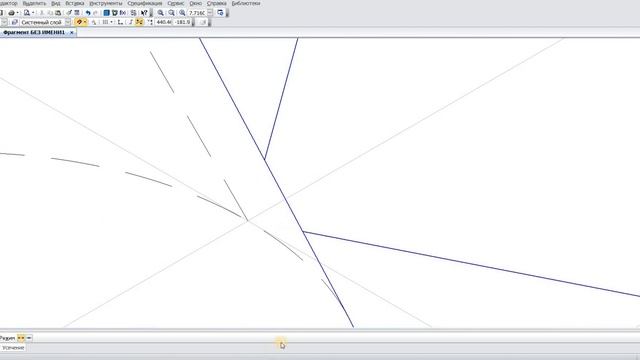Click the second radius option button
640x360 pixels.
pos(29,338)
